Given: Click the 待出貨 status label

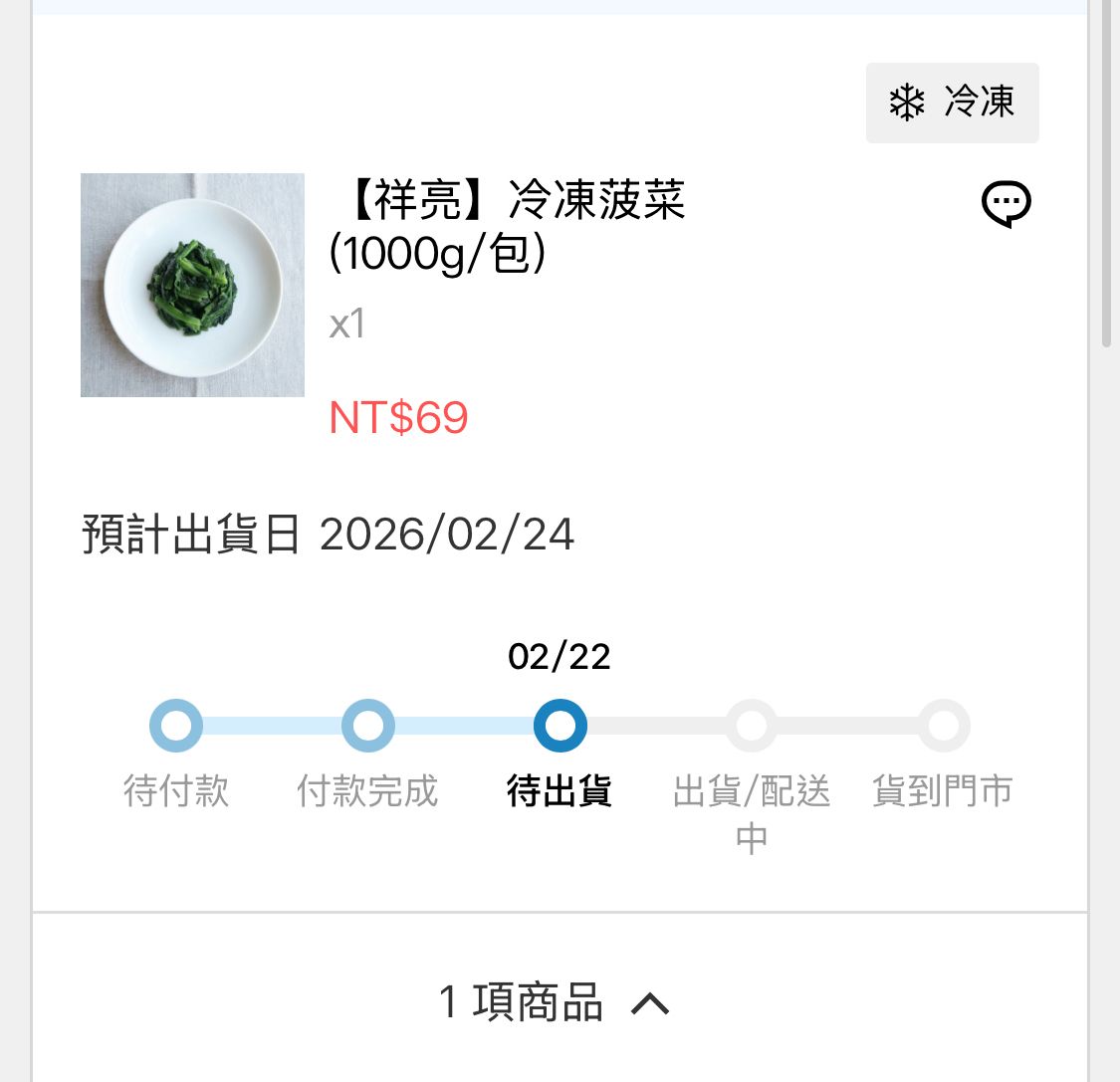Looking at the screenshot, I should [x=560, y=792].
